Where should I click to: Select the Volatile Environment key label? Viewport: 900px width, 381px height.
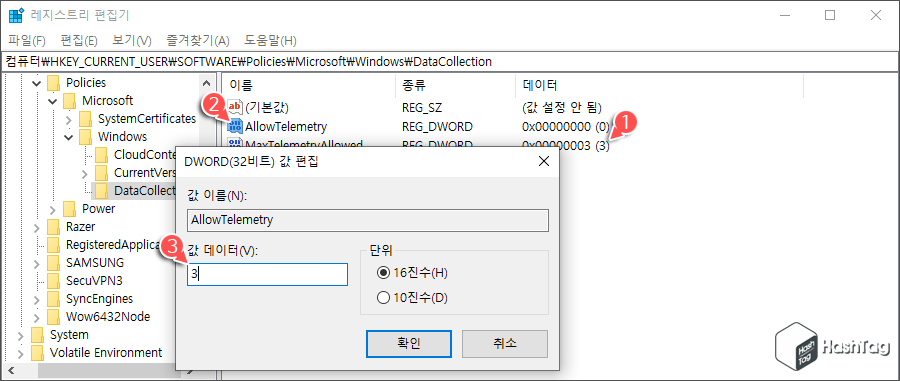point(106,352)
